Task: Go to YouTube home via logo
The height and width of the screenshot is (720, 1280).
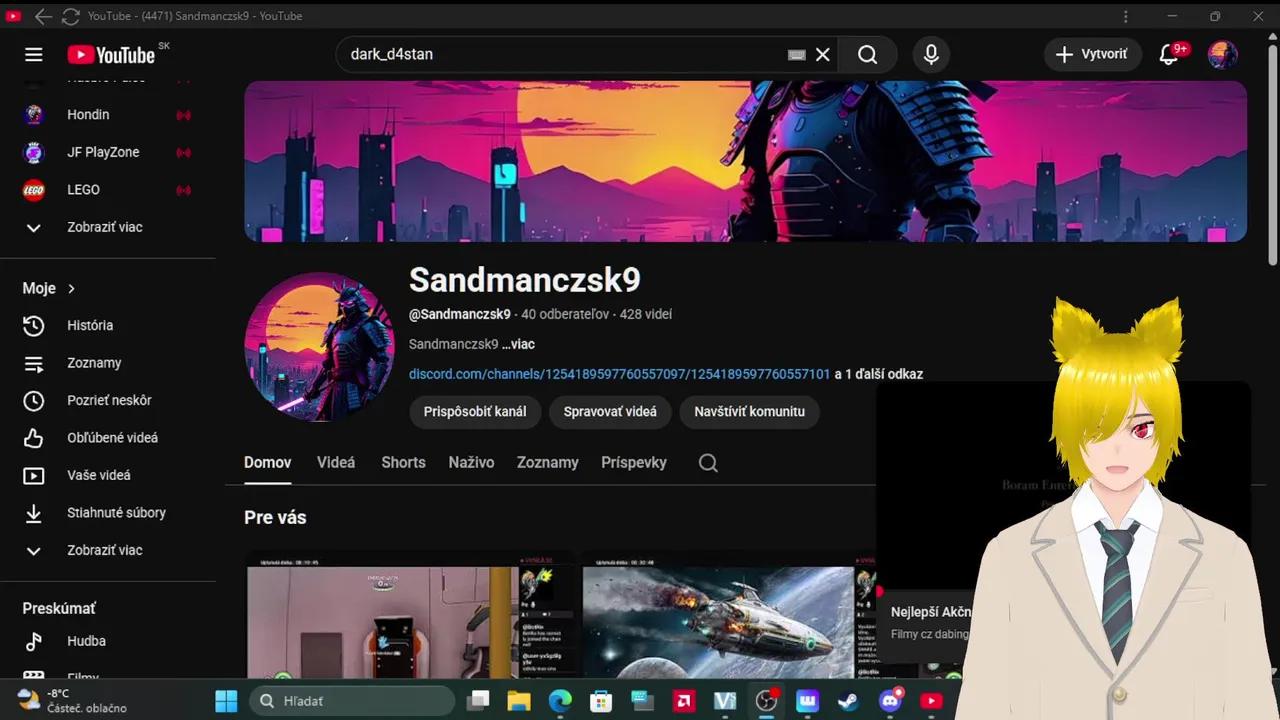Action: pyautogui.click(x=111, y=55)
